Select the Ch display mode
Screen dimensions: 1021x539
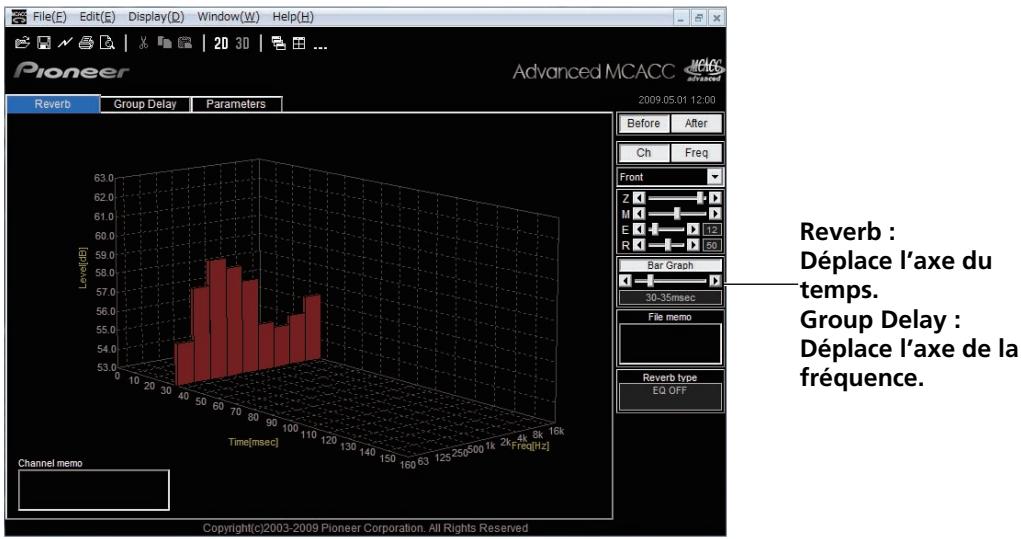point(643,153)
